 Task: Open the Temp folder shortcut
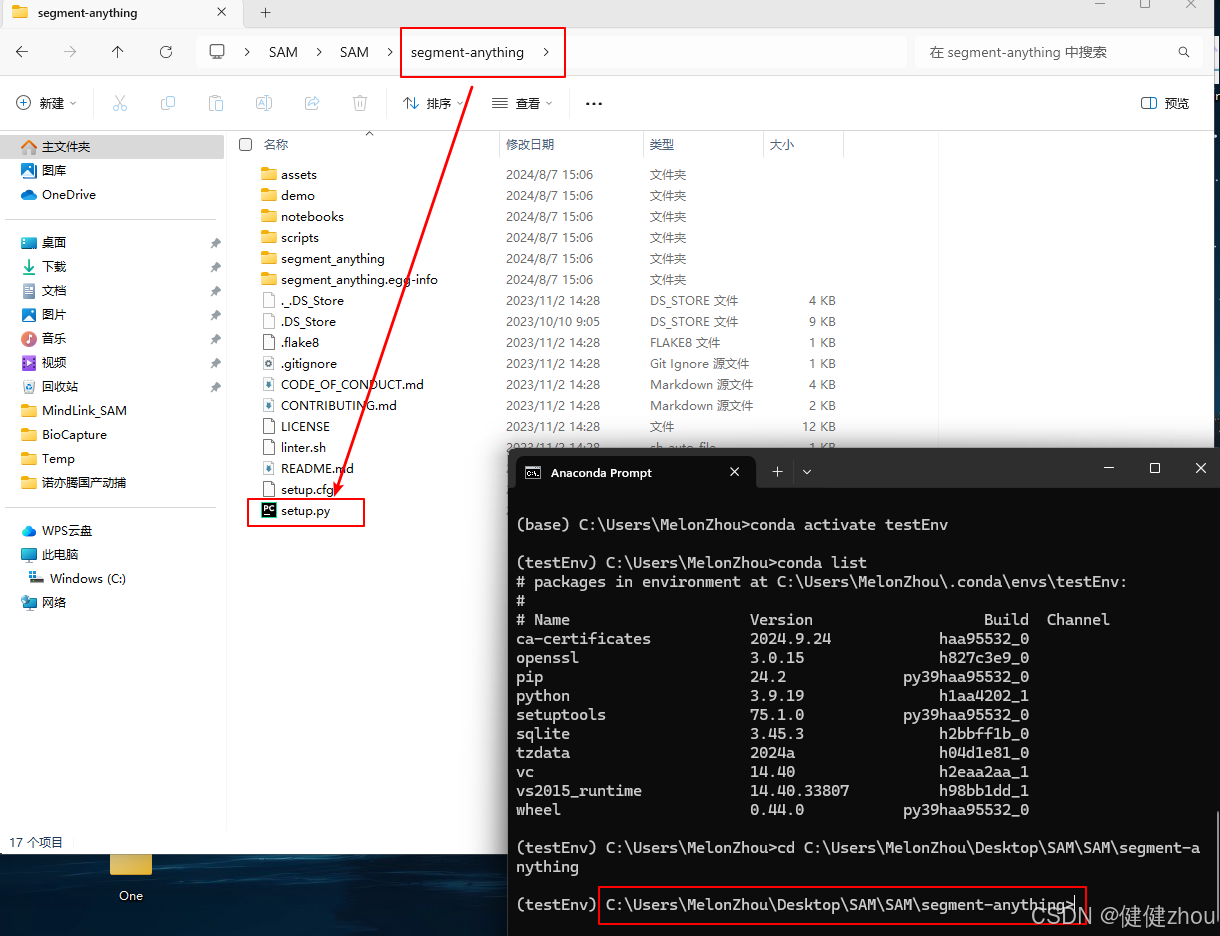[48, 459]
